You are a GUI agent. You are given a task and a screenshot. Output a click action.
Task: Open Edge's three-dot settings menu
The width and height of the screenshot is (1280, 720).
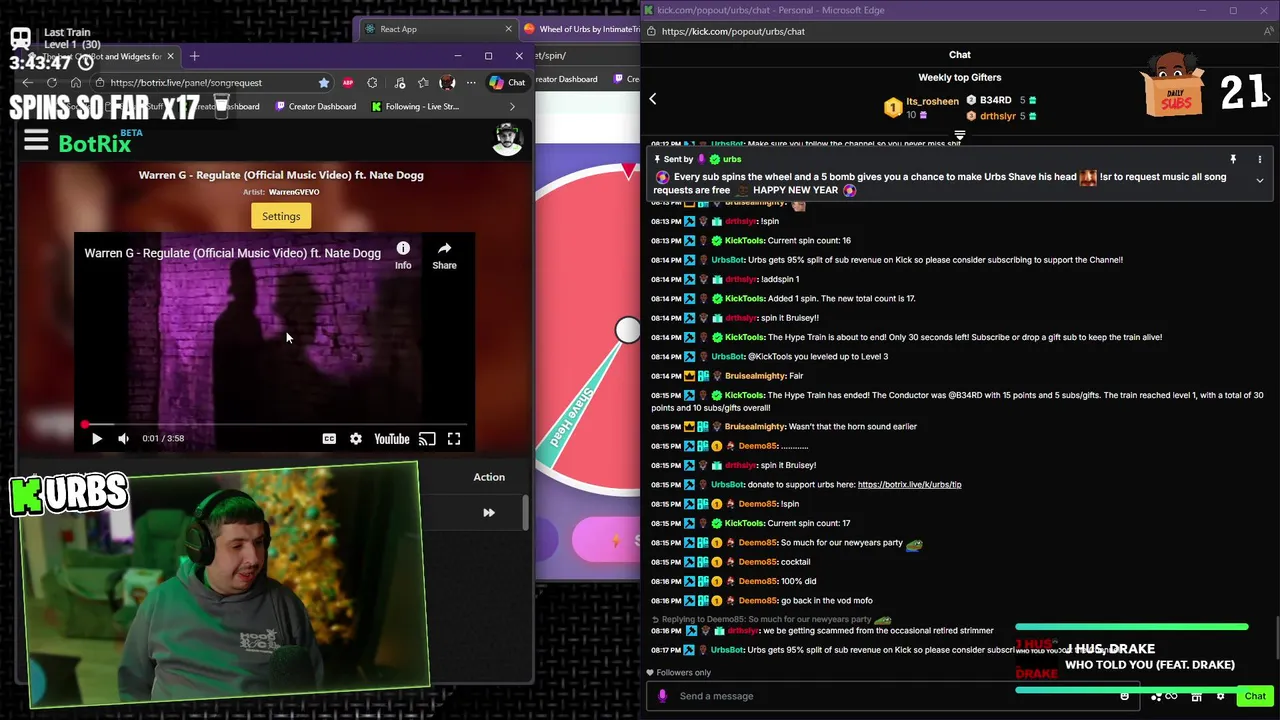471,82
